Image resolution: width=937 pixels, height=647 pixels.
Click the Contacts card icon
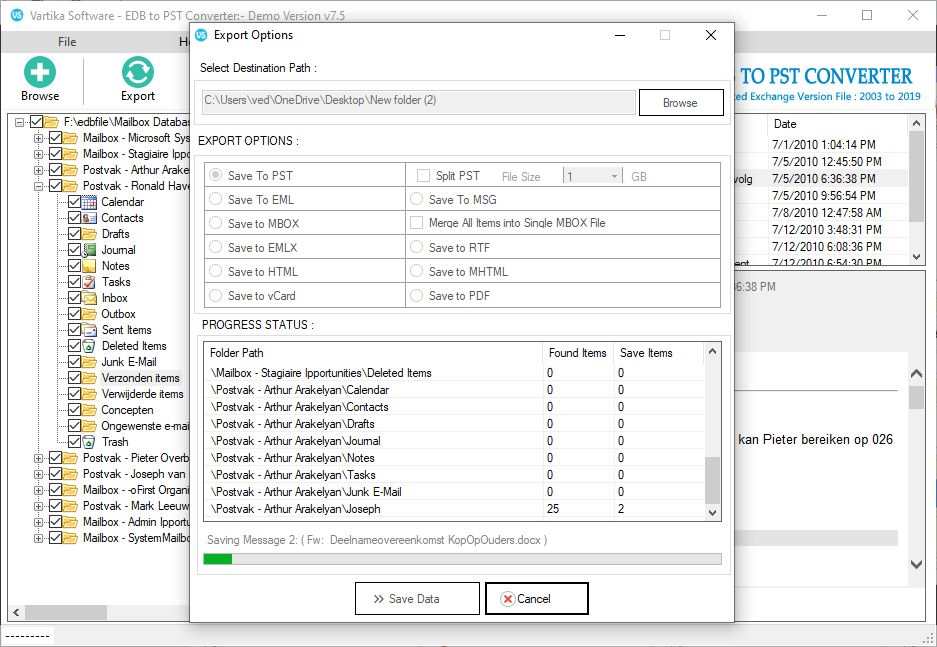click(x=90, y=218)
